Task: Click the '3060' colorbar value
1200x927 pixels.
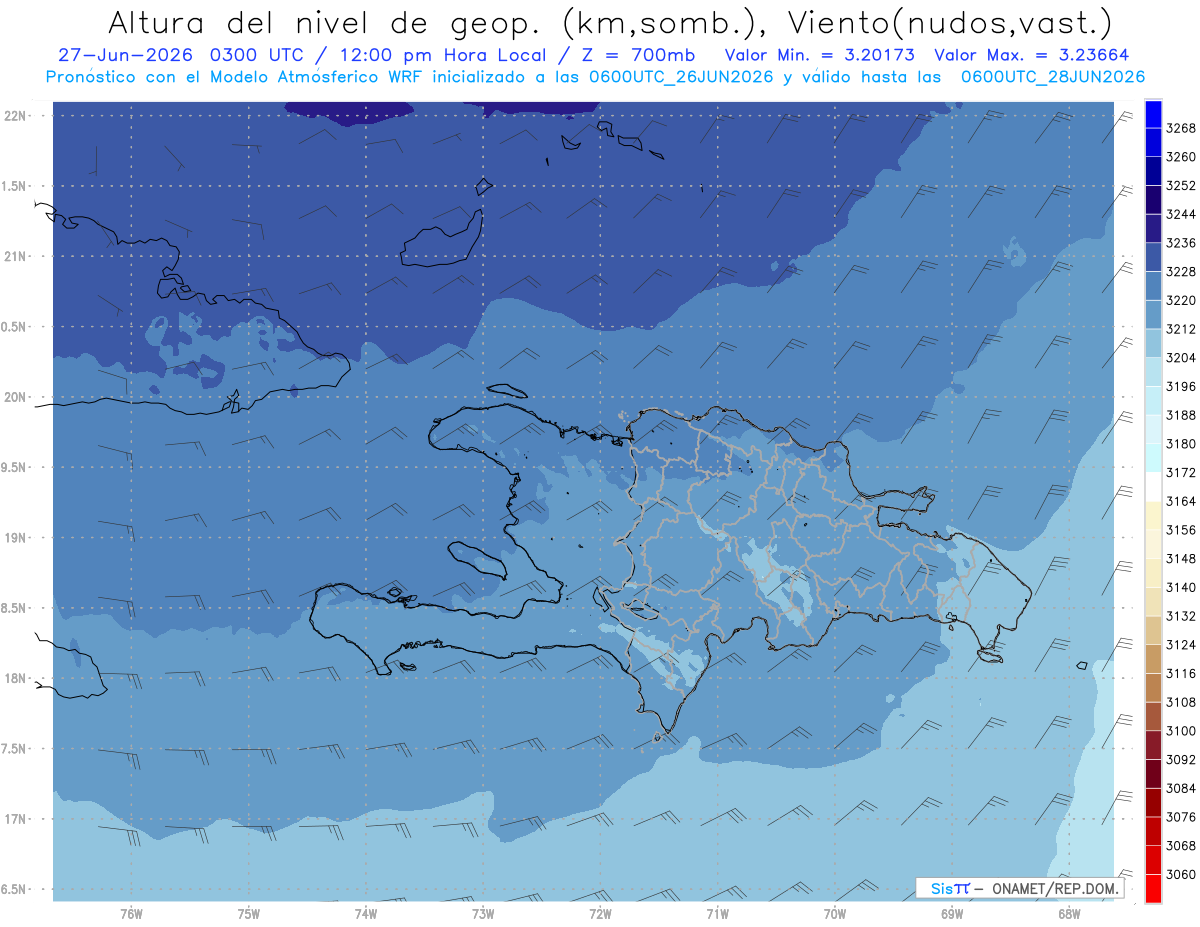Action: click(1181, 874)
